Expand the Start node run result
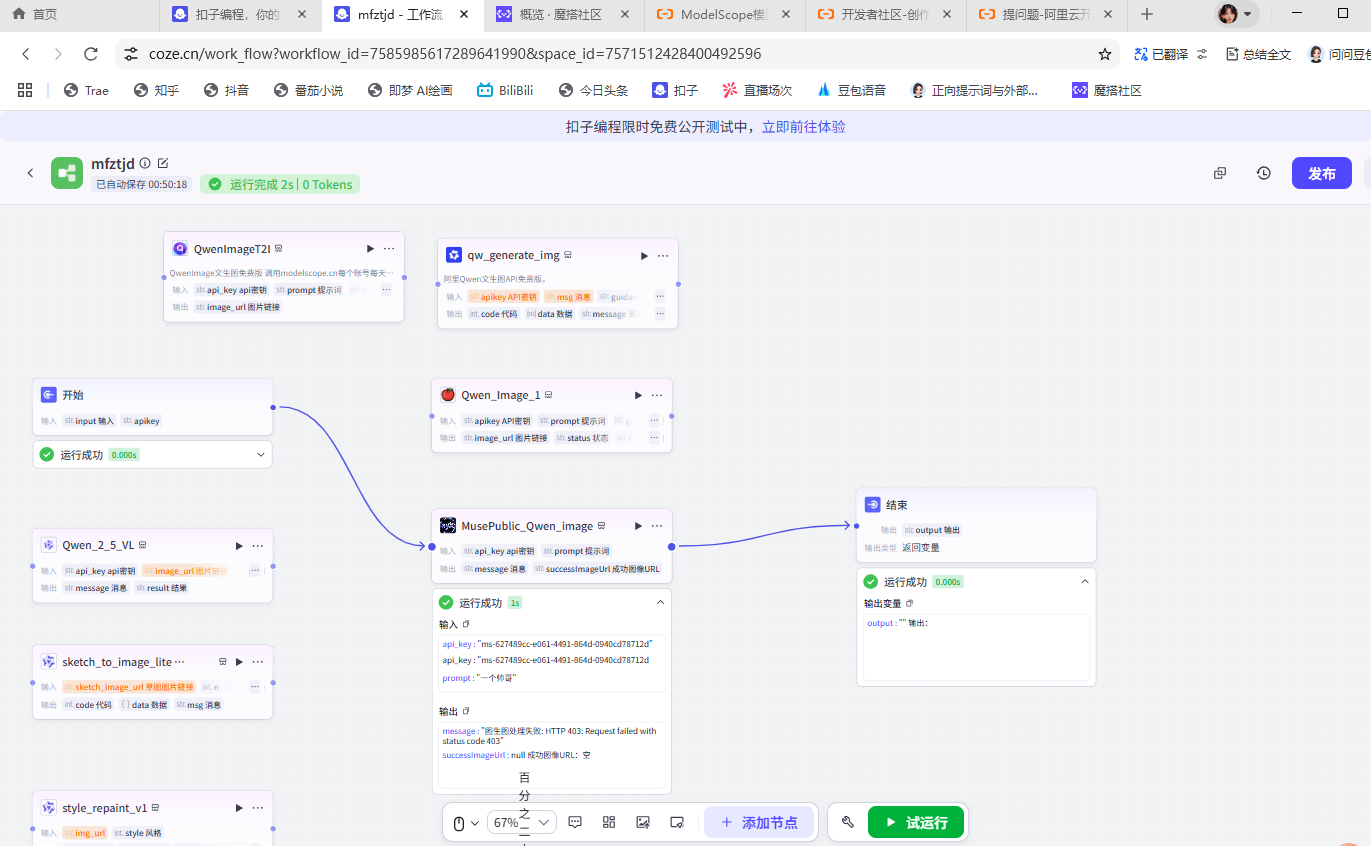This screenshot has width=1371, height=846. pyautogui.click(x=261, y=454)
